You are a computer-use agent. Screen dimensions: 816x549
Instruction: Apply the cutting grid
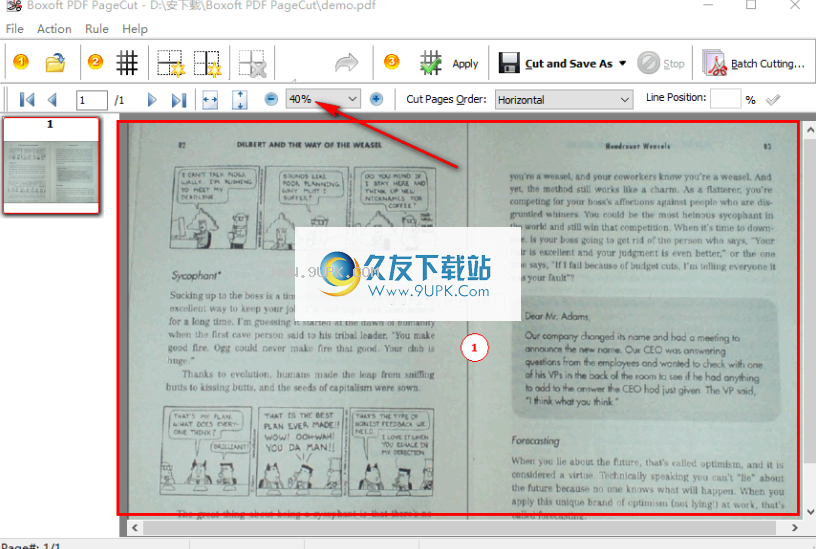point(449,63)
